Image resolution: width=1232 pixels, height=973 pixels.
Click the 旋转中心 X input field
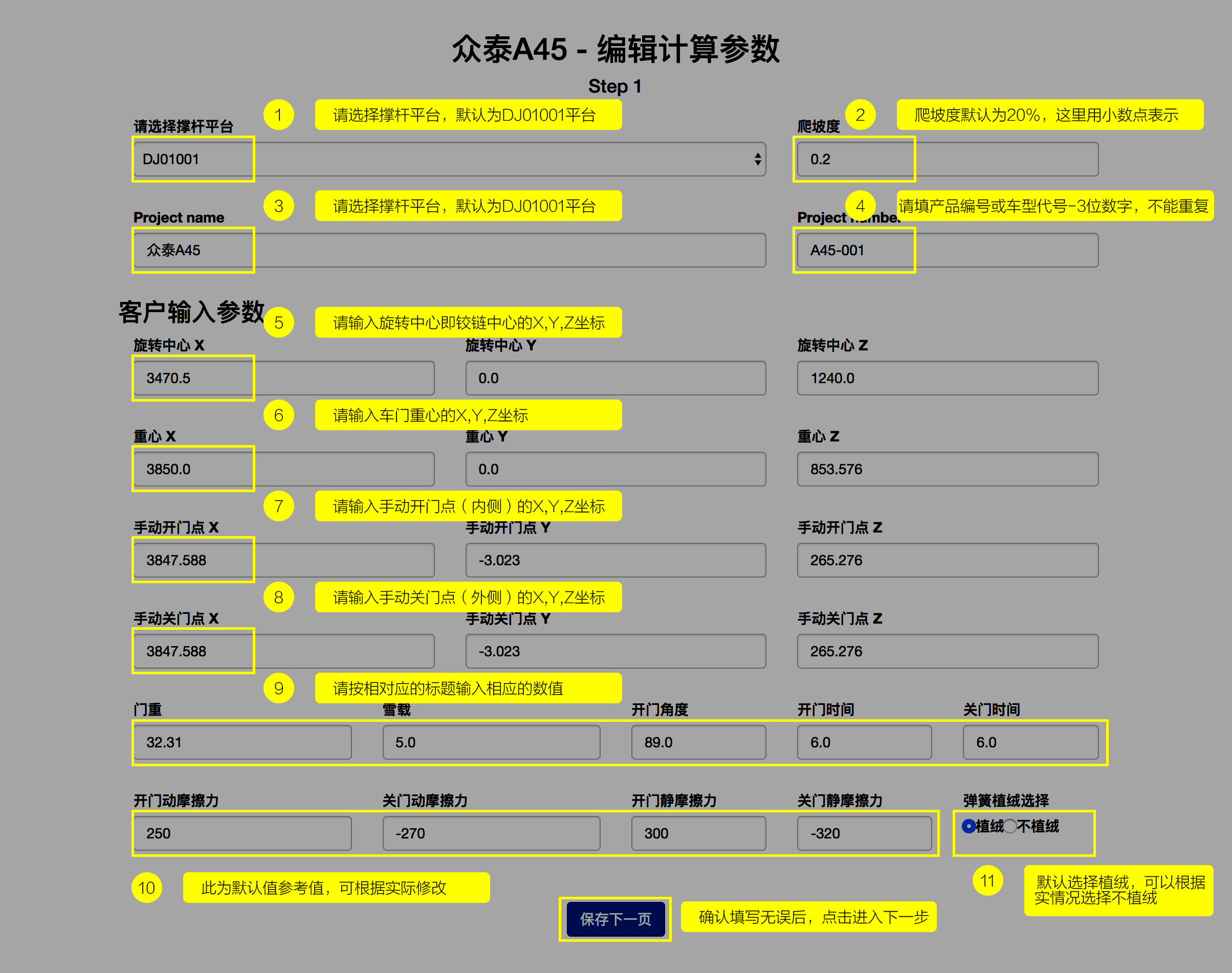click(283, 378)
